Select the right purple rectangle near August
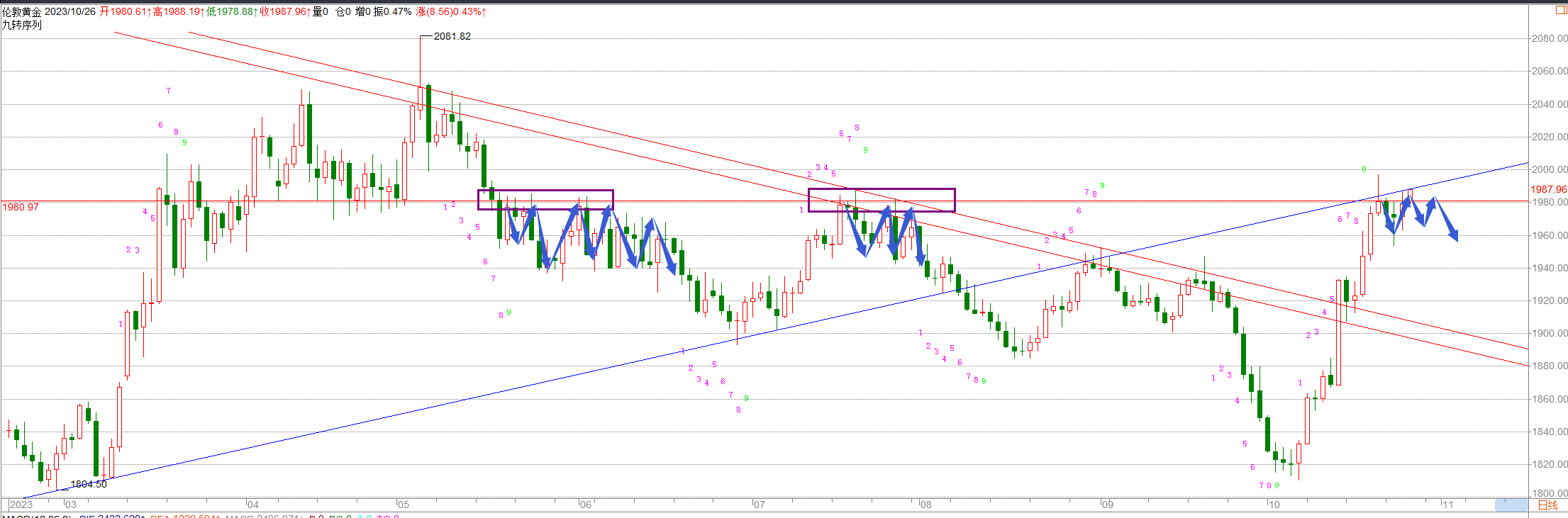 pyautogui.click(x=882, y=189)
